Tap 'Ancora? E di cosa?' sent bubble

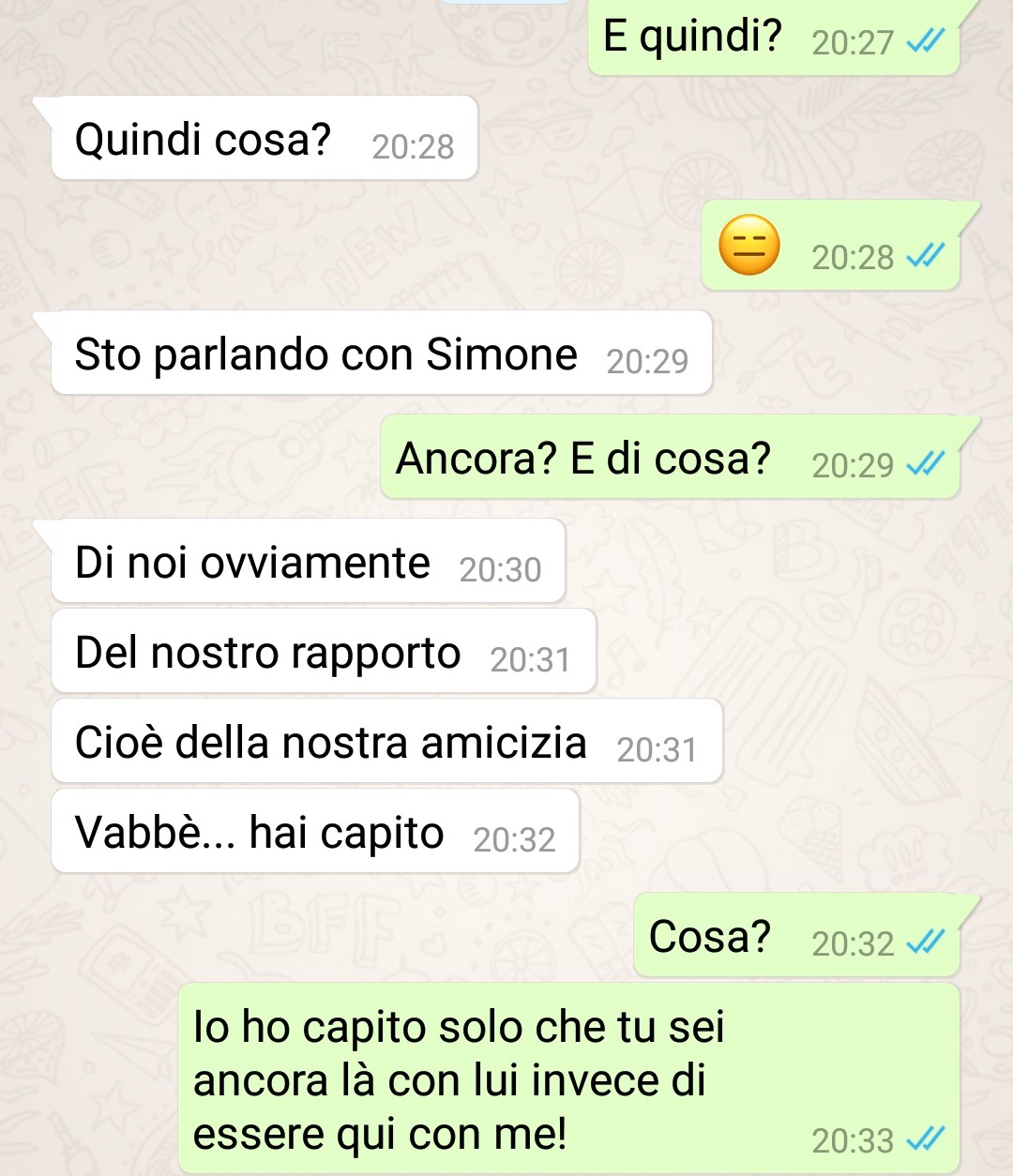point(670,457)
